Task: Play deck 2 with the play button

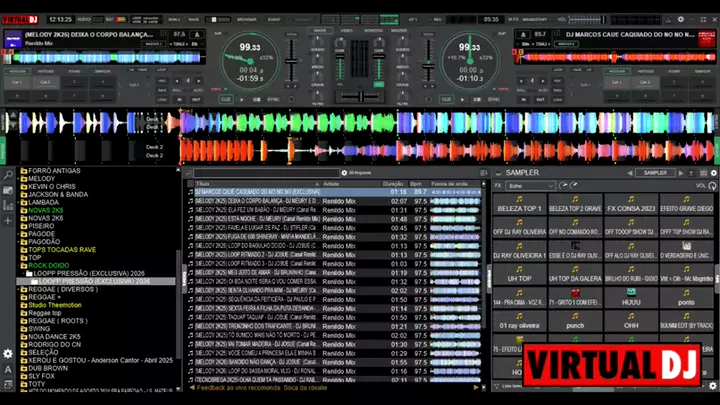Action: (462, 99)
